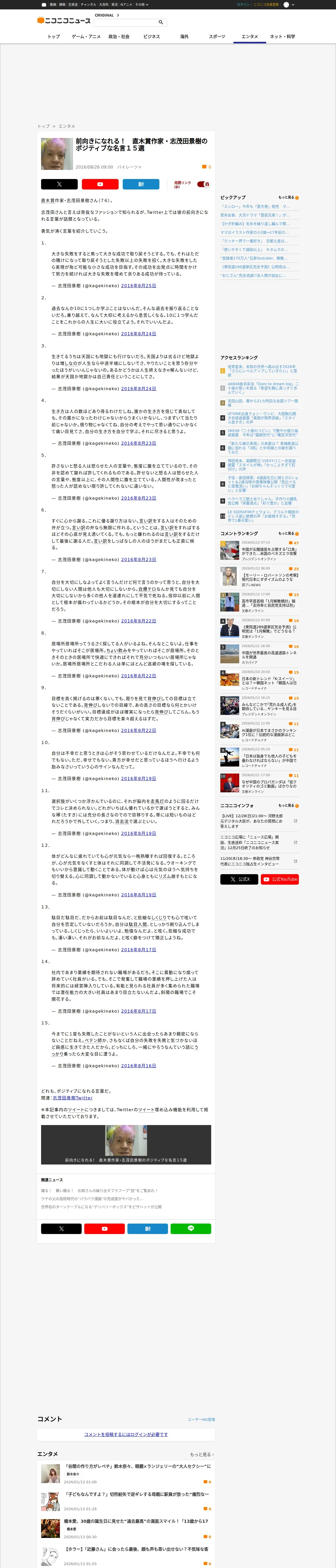Share the article on X below the headline
This screenshot has height=1568, width=336.
(59, 184)
